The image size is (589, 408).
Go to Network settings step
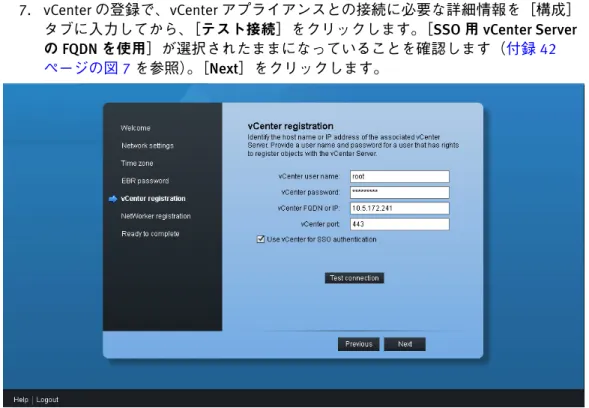[147, 146]
